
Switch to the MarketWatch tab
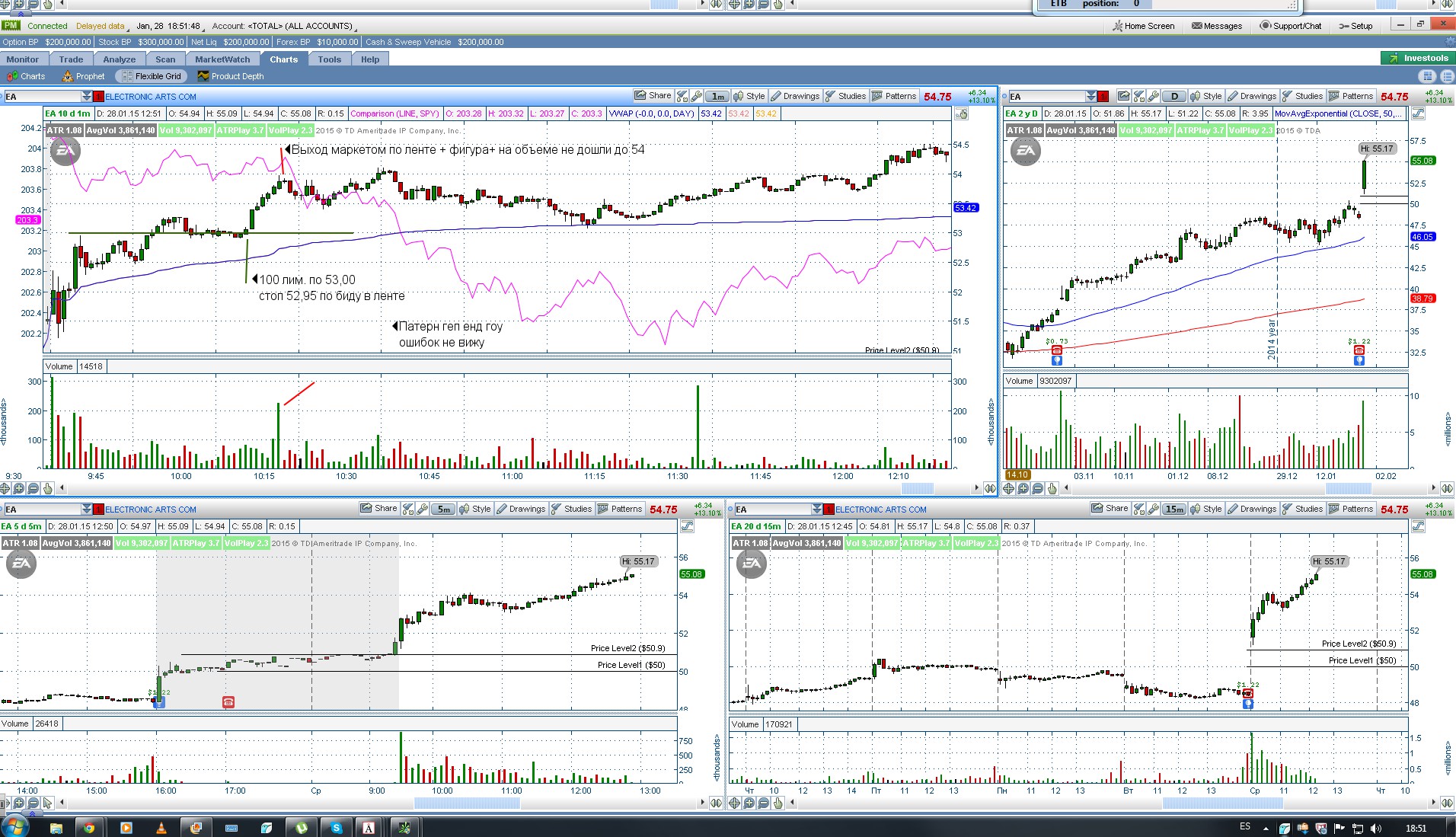pyautogui.click(x=222, y=59)
